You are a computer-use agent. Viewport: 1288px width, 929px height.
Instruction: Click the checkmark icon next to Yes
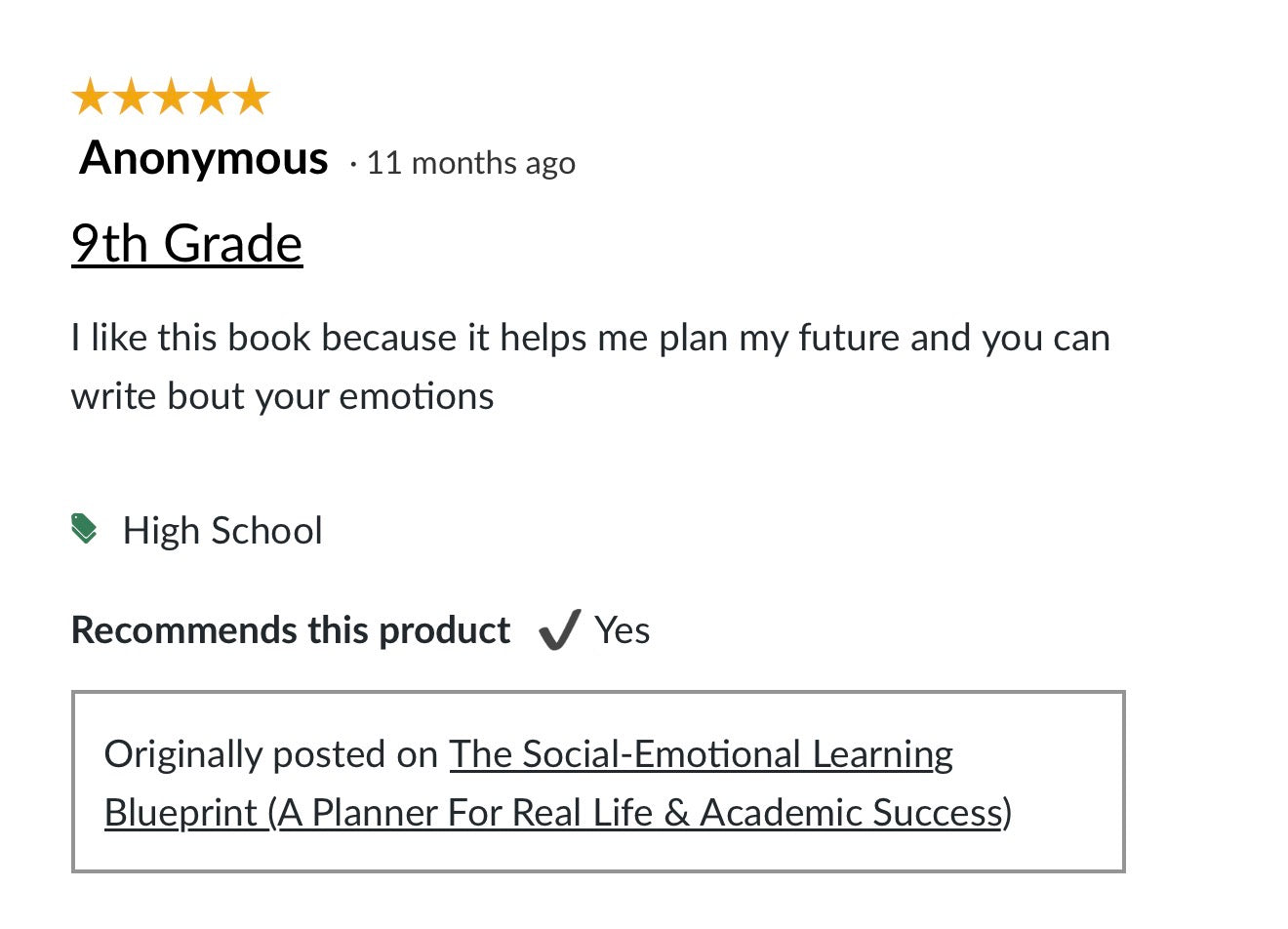[560, 630]
